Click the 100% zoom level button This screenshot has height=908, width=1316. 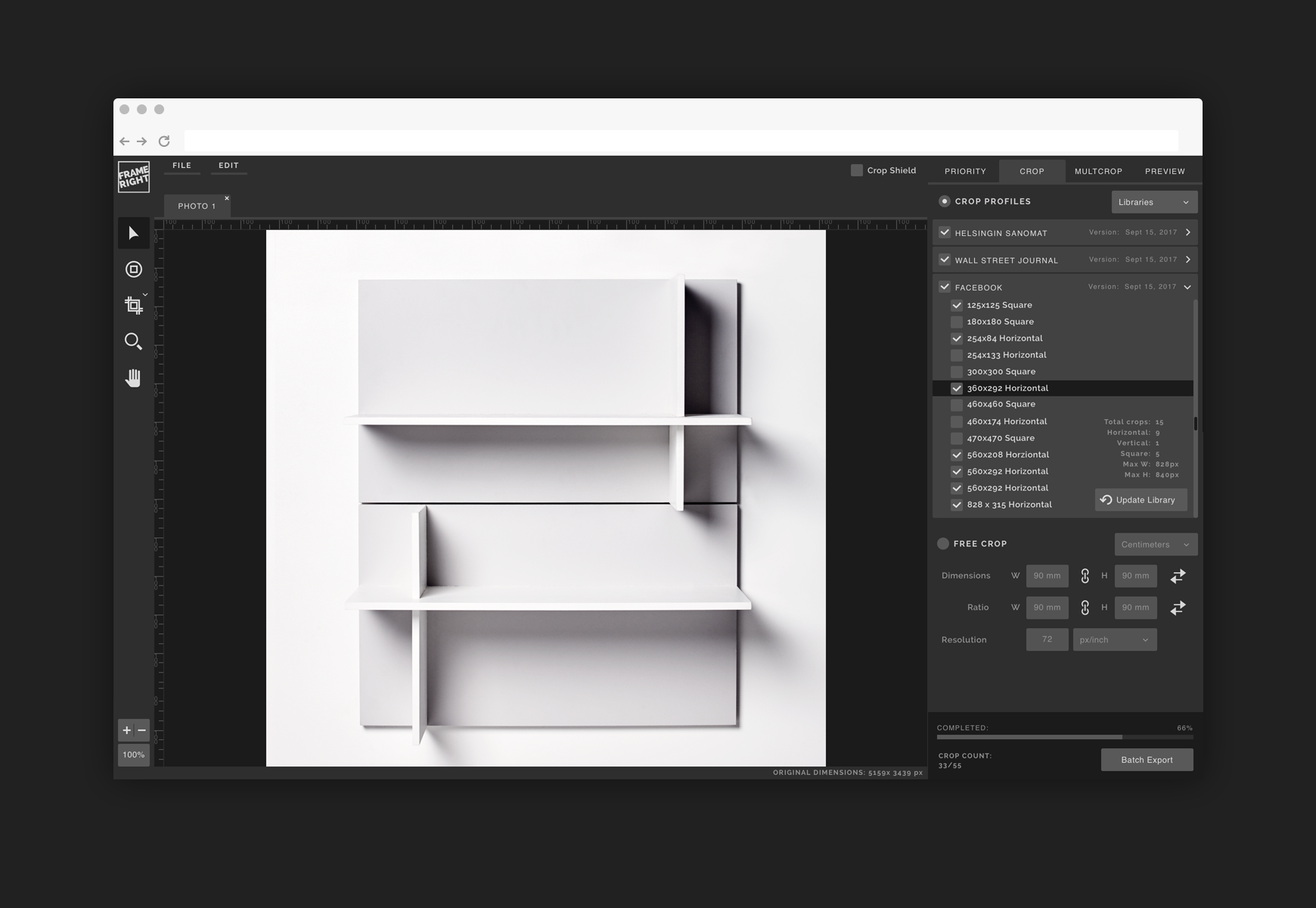134,754
